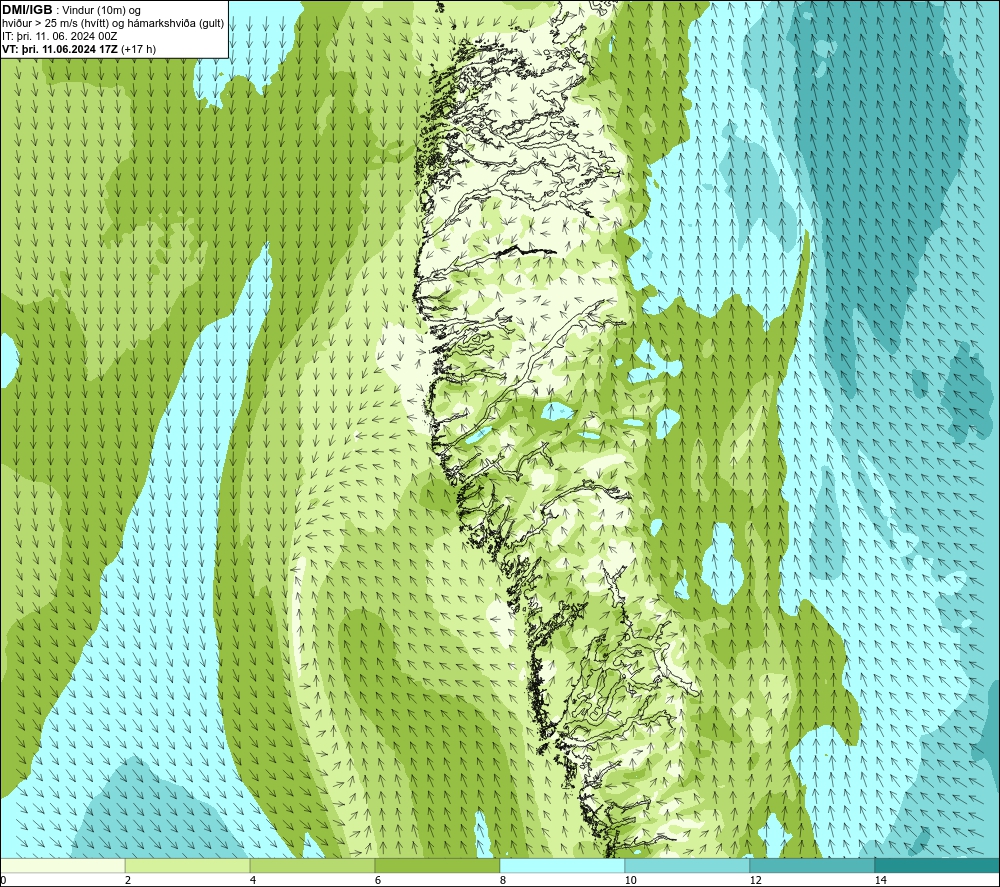Image resolution: width=1000 pixels, height=887 pixels.
Task: Click the legend label '10'
Action: 631,880
